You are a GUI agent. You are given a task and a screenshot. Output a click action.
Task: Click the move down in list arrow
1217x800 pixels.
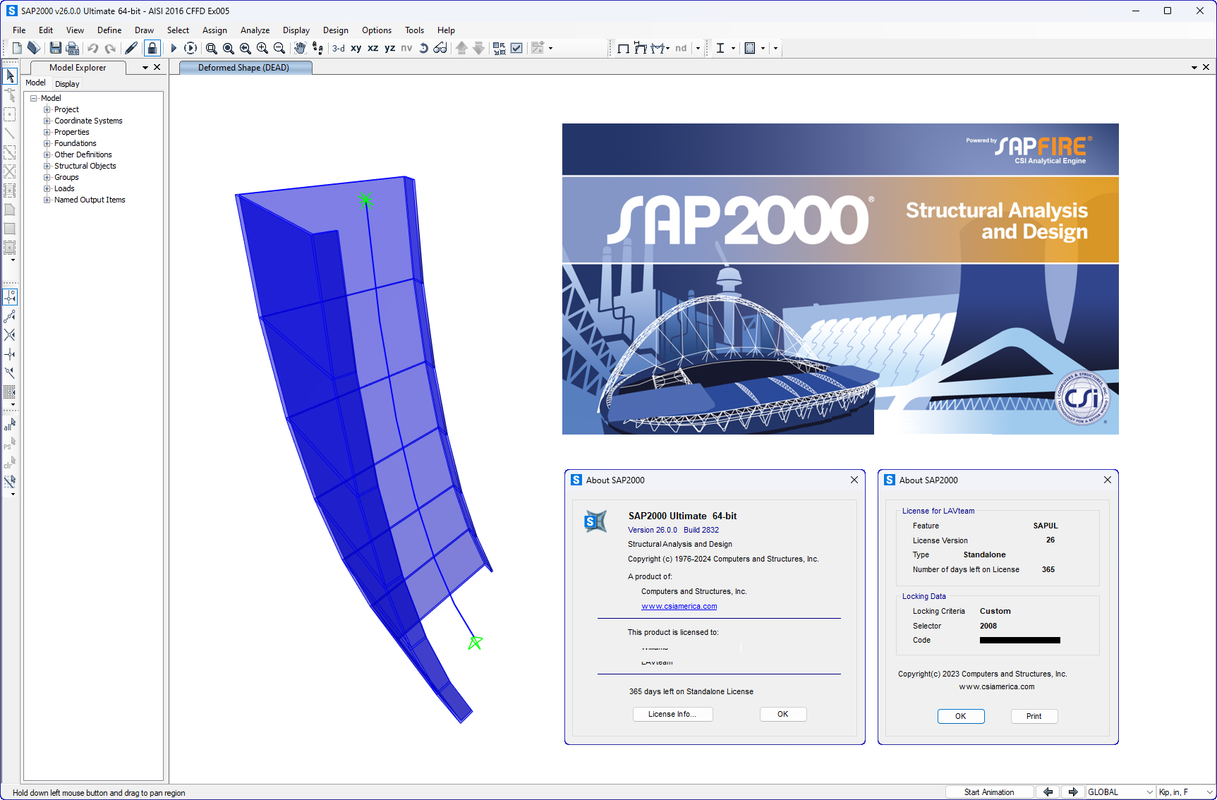click(478, 48)
